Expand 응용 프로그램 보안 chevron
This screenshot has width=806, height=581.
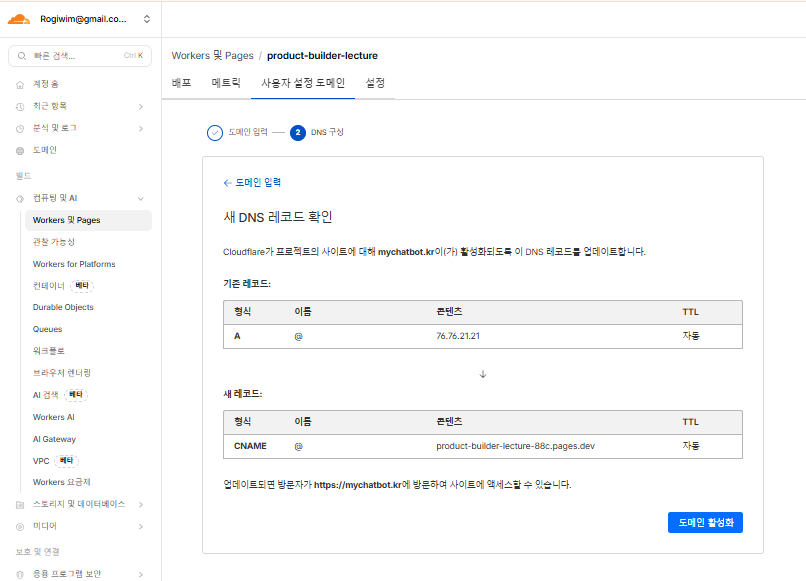[x=141, y=574]
